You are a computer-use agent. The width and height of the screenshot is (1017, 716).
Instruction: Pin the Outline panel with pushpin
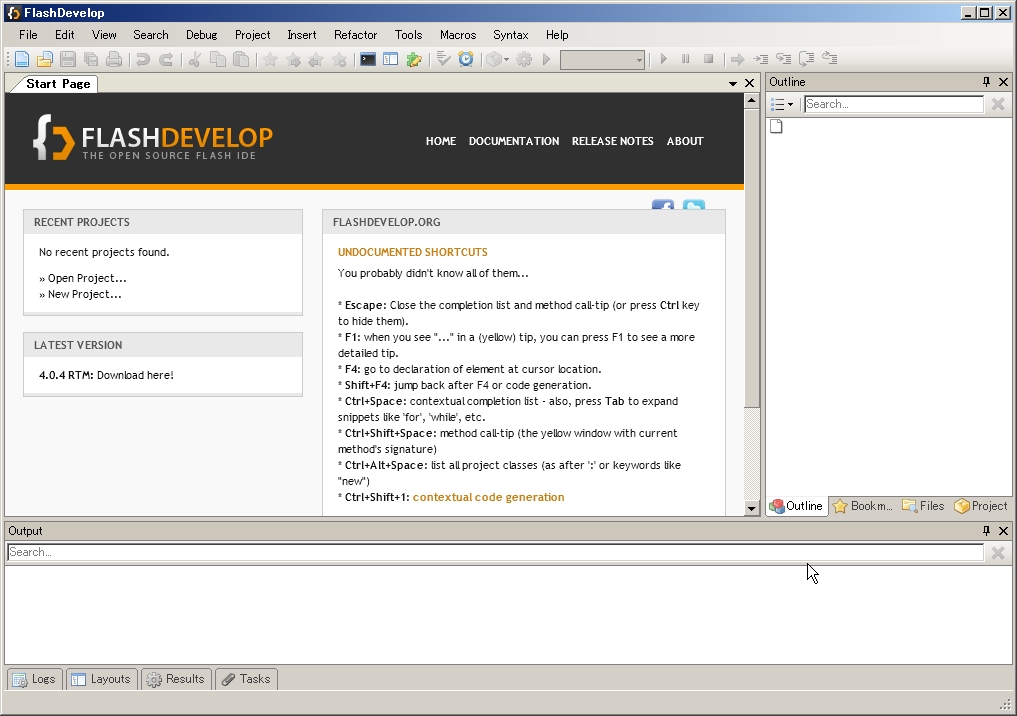click(x=987, y=82)
